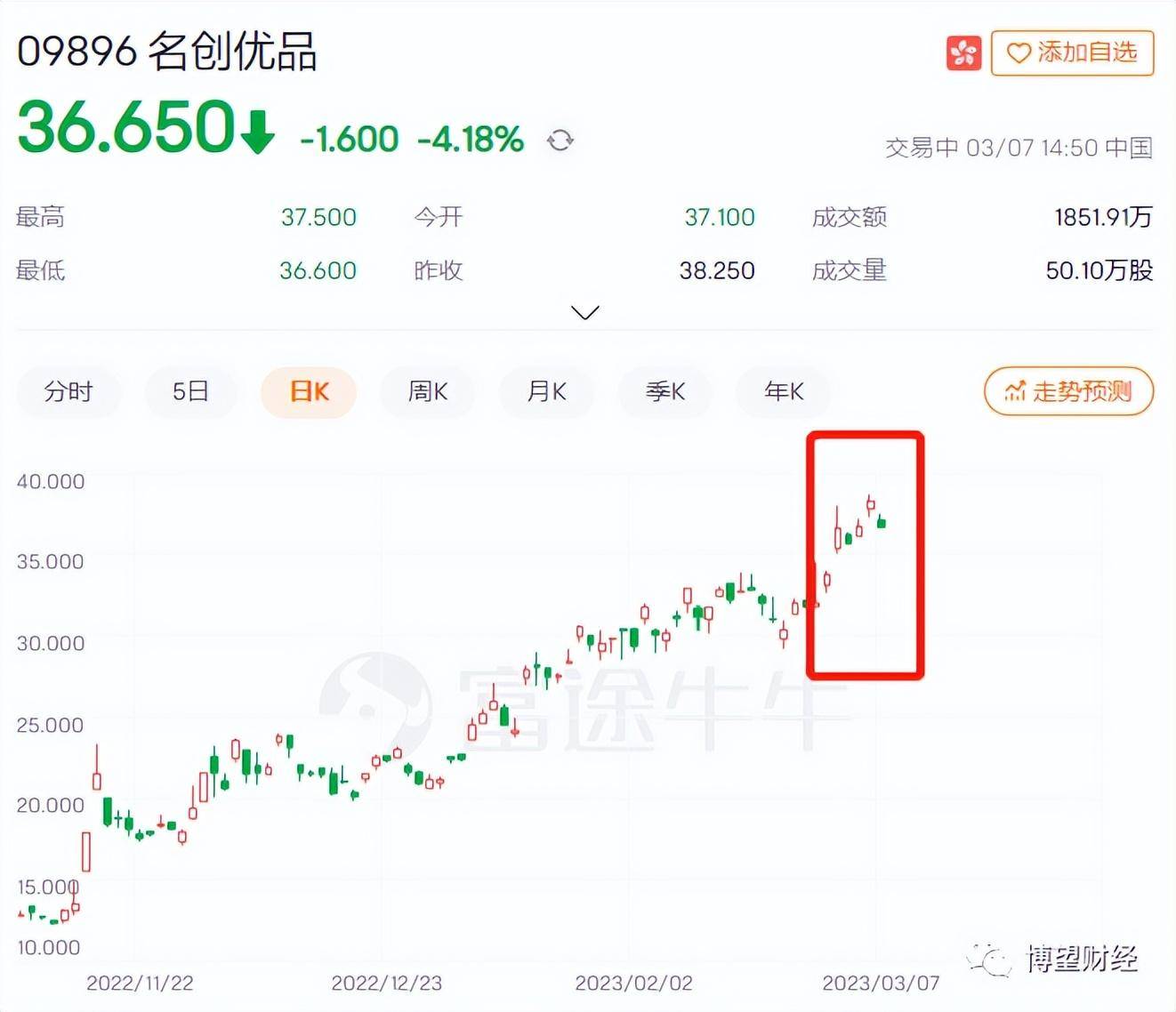Click the trading status 交易中 03/07 14:50
Image resolution: width=1176 pixels, height=1012 pixels.
[x=992, y=148]
